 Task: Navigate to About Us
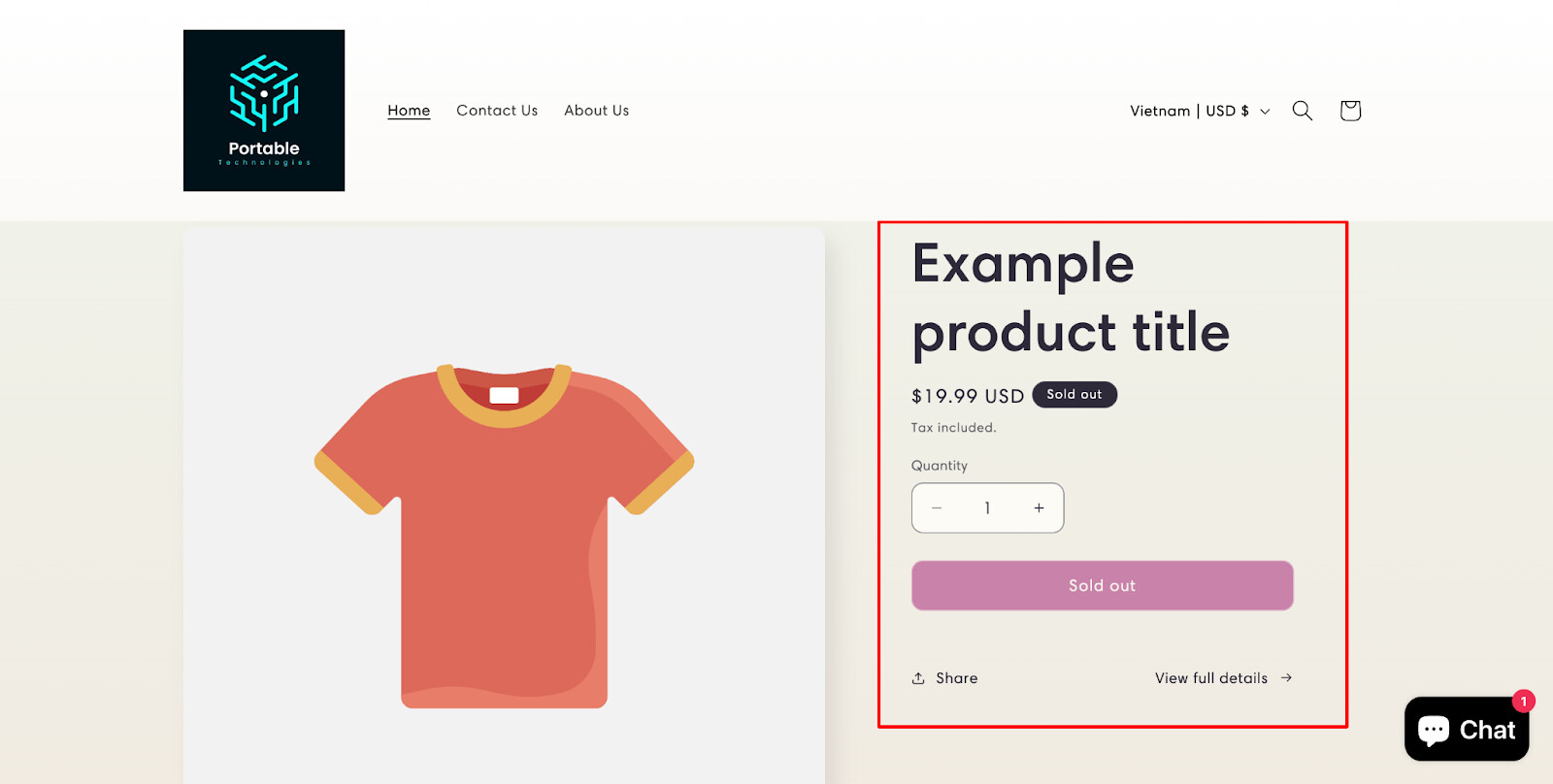[x=596, y=111]
